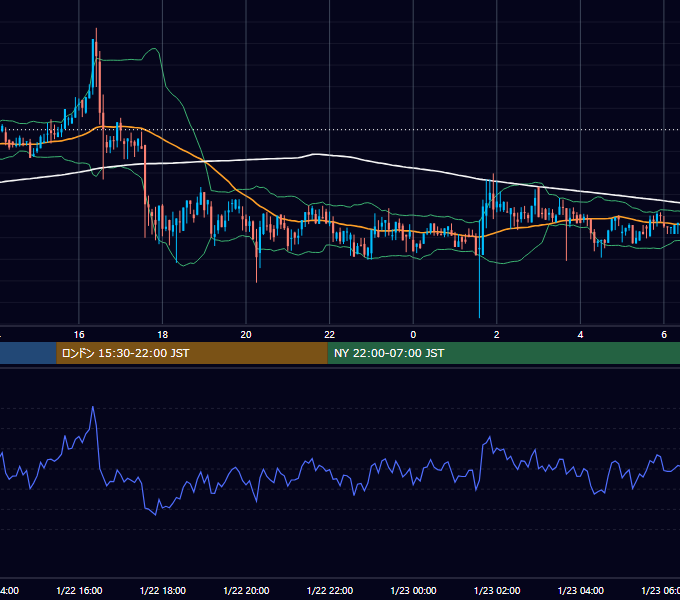Screen dimensions: 680x600
Task: Click hour label 0 under the price chart
Action: 413,334
